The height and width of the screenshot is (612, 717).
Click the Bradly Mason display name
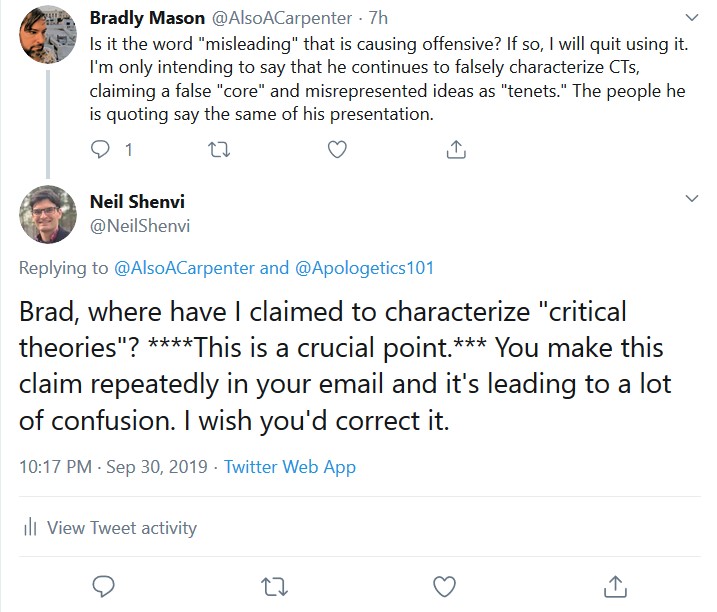(147, 18)
